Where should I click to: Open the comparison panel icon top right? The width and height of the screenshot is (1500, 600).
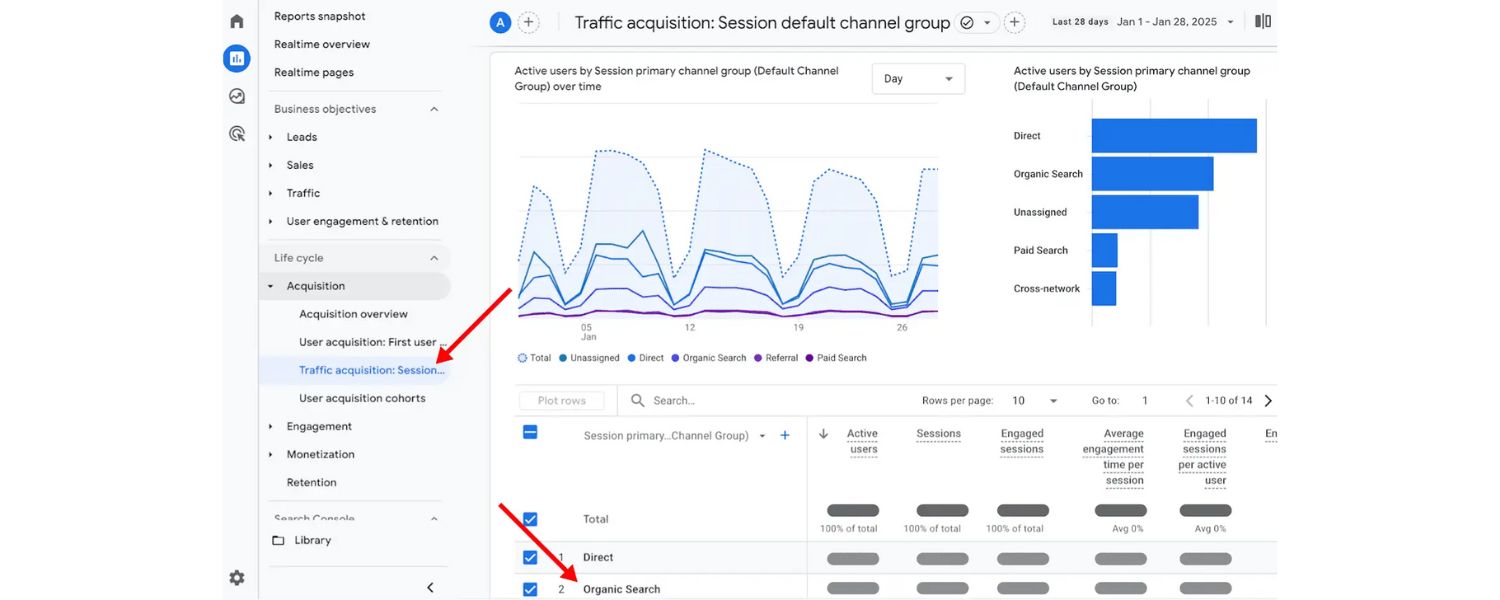(x=1262, y=20)
